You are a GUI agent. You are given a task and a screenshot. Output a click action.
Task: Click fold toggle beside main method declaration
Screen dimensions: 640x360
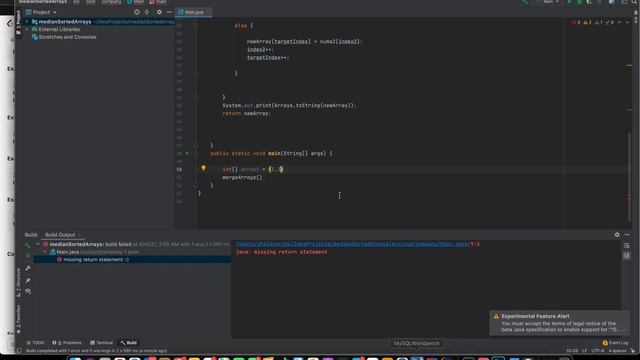click(x=196, y=153)
